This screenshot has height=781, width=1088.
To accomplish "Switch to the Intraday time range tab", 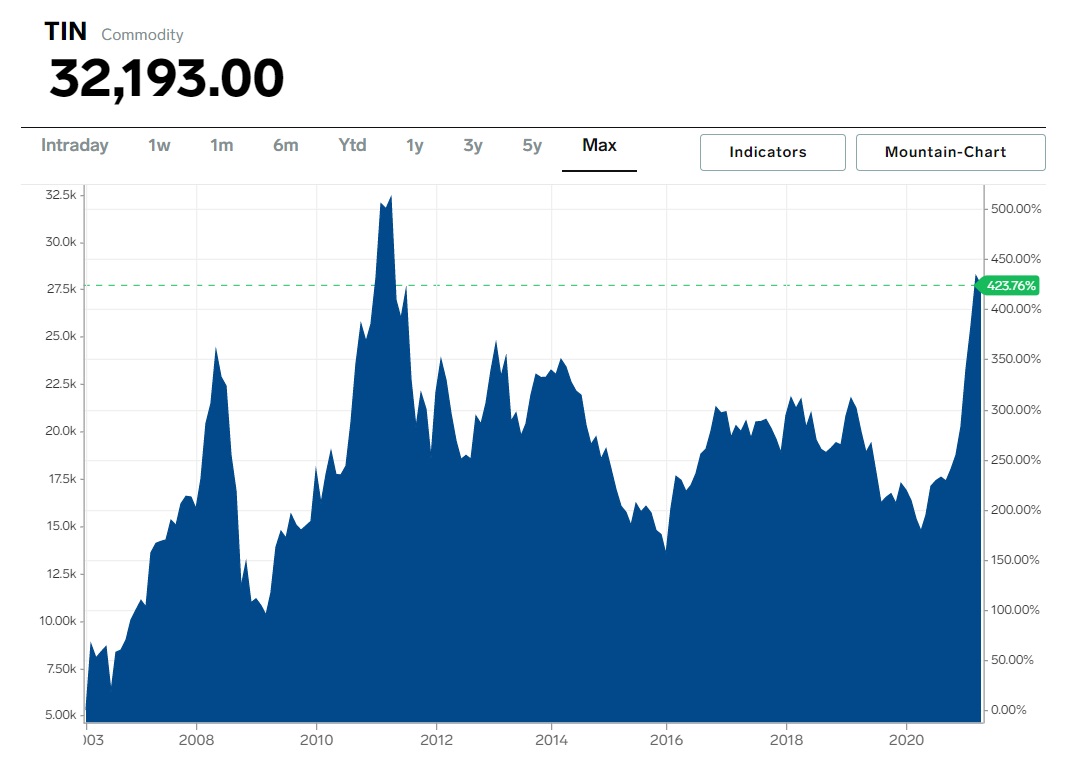I will coord(74,145).
